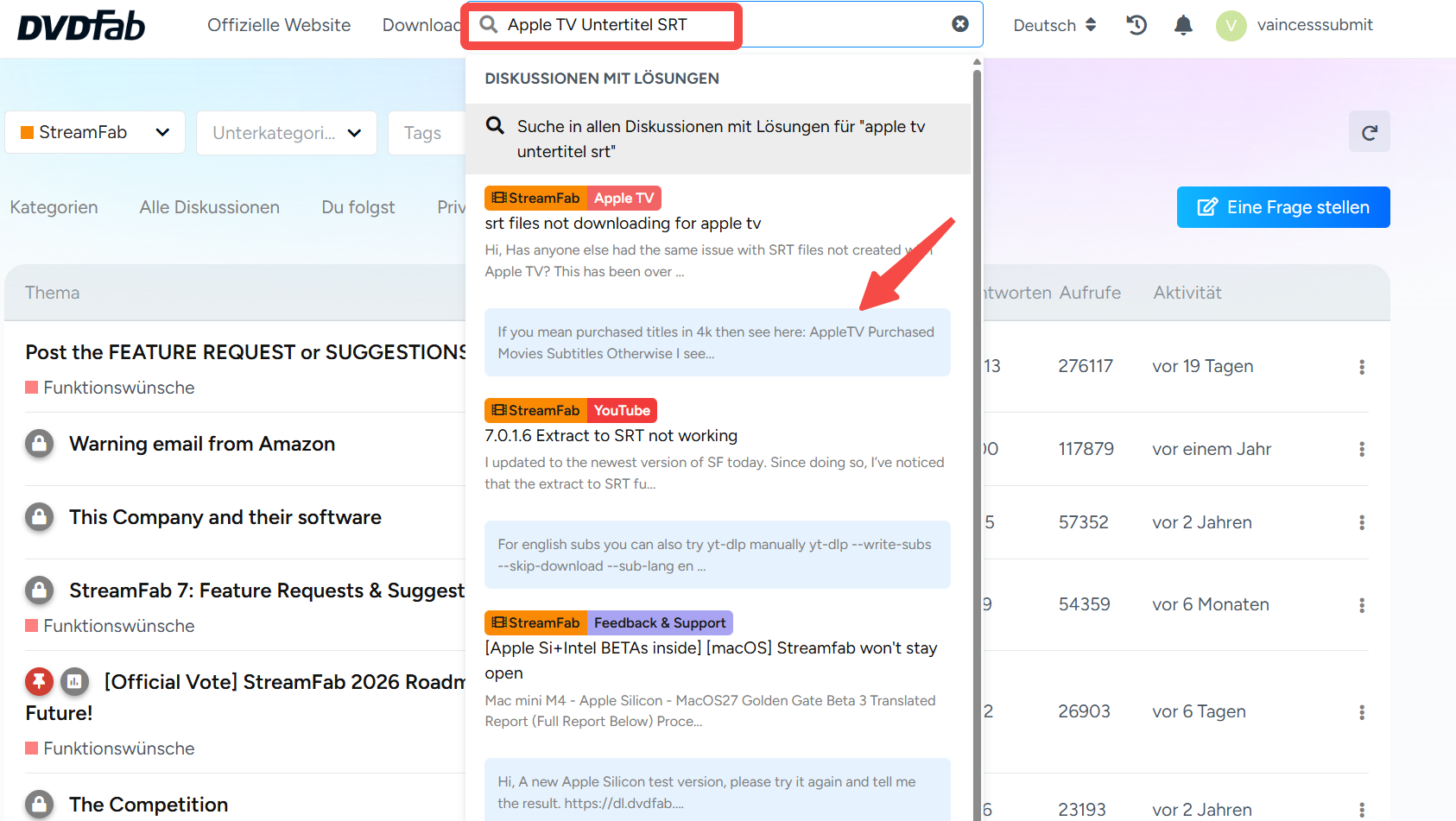Image resolution: width=1456 pixels, height=821 pixels.
Task: Click lock icon beside Warning email from Amazon
Action: 39,444
